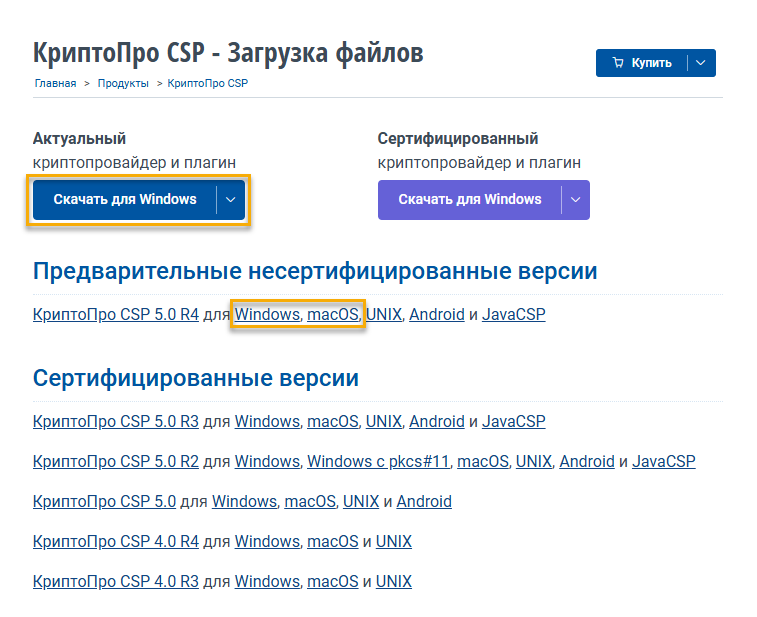Image resolution: width=757 pixels, height=617 pixels.
Task: Download the Актуальный version for Windows
Action: click(125, 199)
